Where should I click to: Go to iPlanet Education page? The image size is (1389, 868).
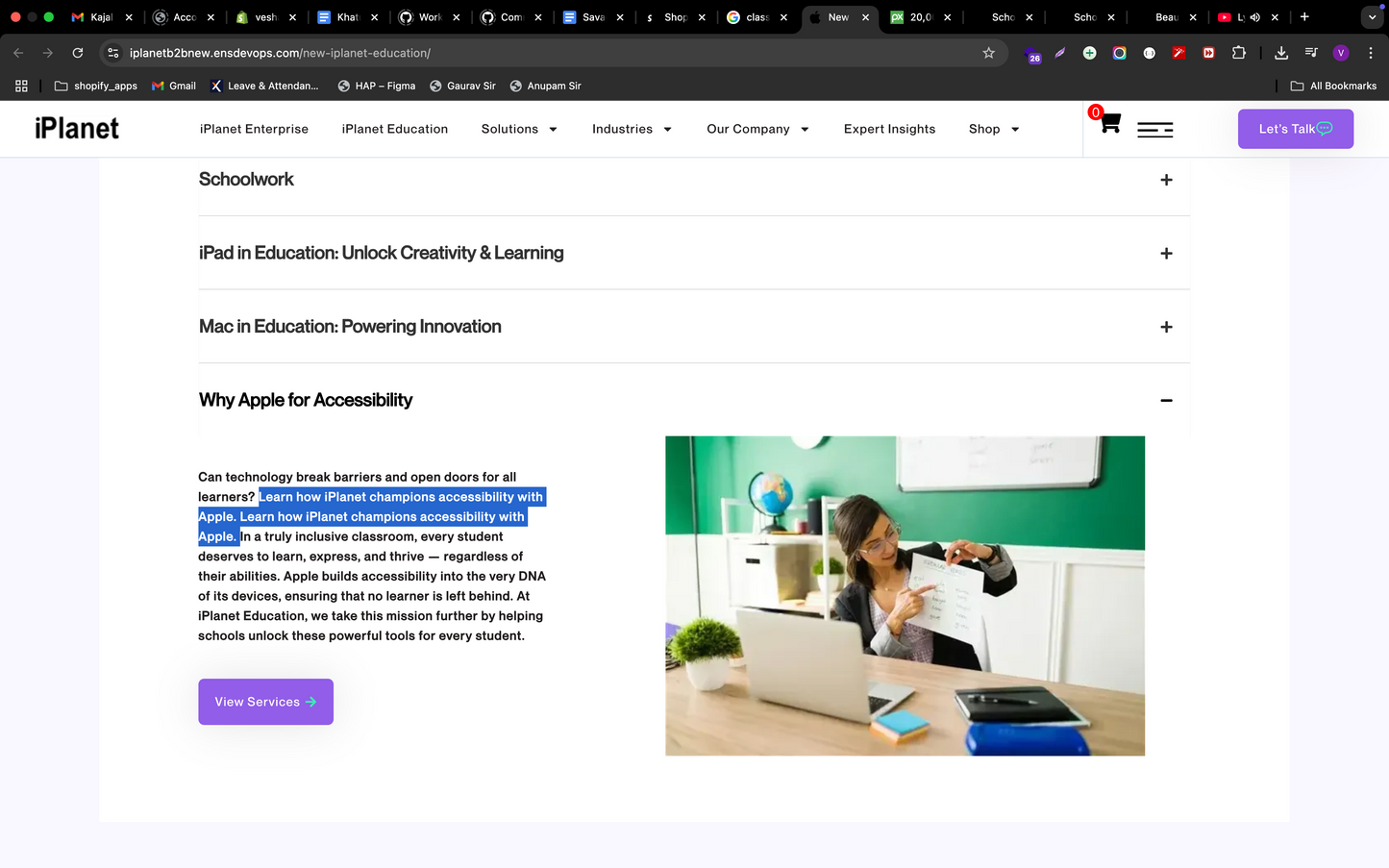[395, 129]
